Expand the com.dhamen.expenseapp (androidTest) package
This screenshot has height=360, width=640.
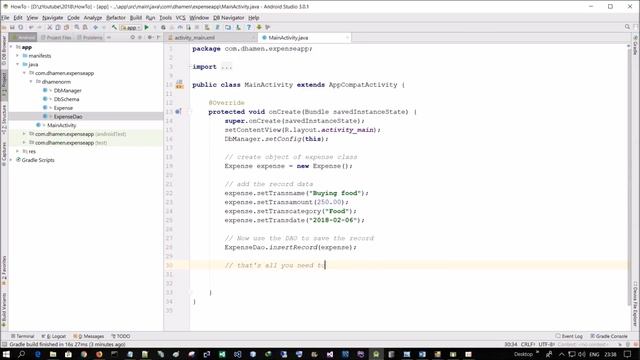[24, 134]
